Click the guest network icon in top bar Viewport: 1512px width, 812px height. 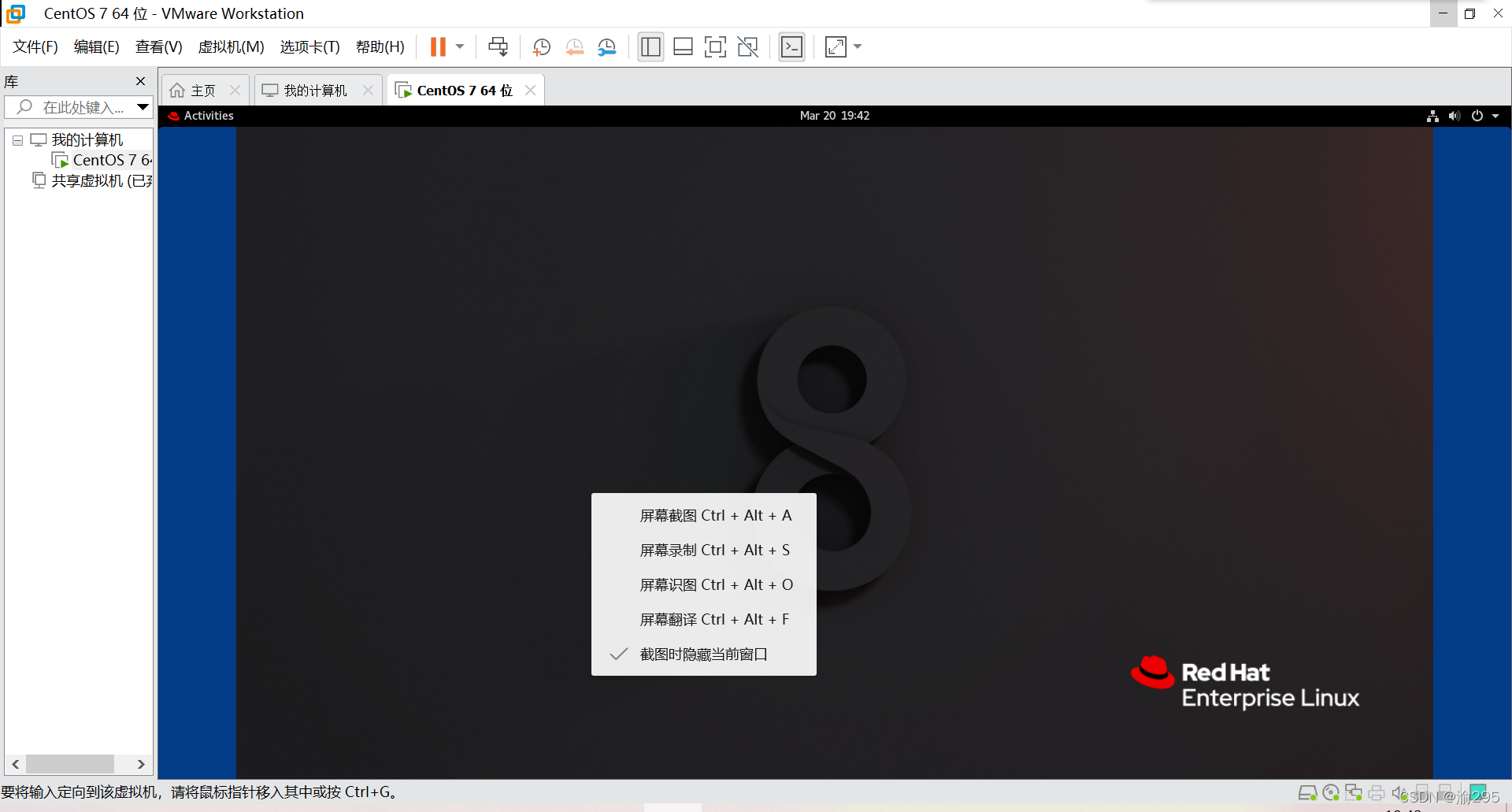click(1432, 116)
